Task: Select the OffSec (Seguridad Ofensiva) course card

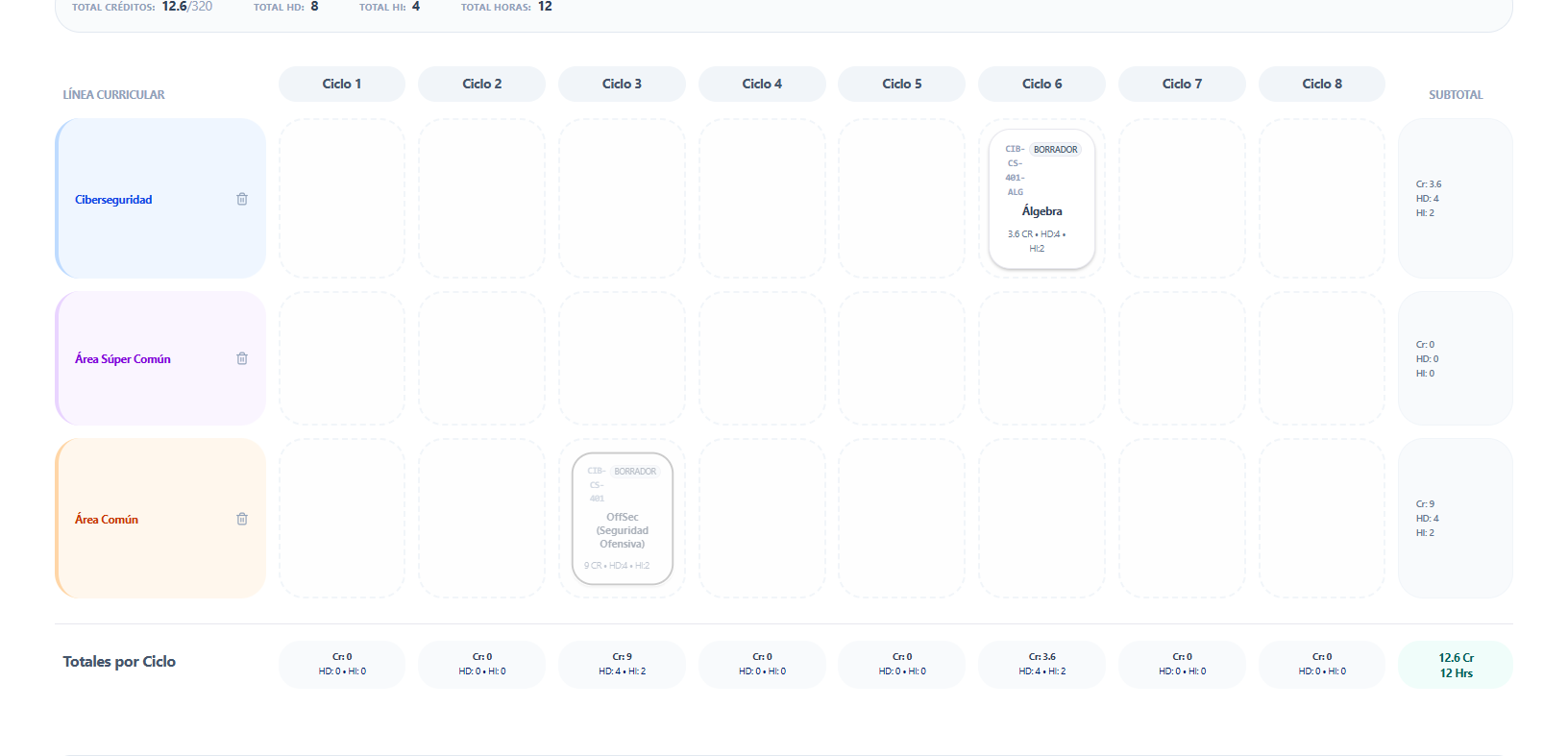Action: click(622, 529)
